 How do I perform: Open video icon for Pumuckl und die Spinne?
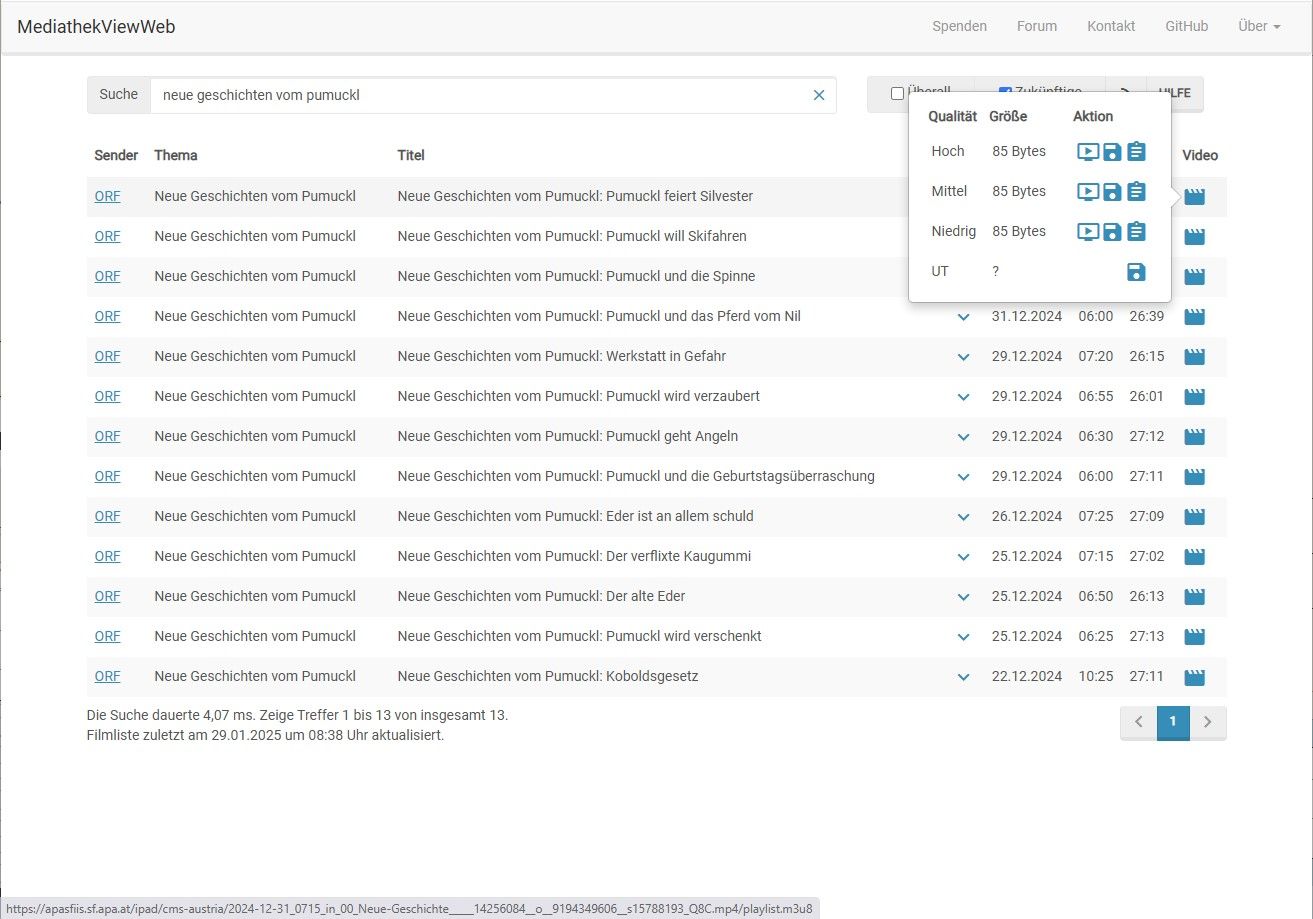click(1194, 277)
